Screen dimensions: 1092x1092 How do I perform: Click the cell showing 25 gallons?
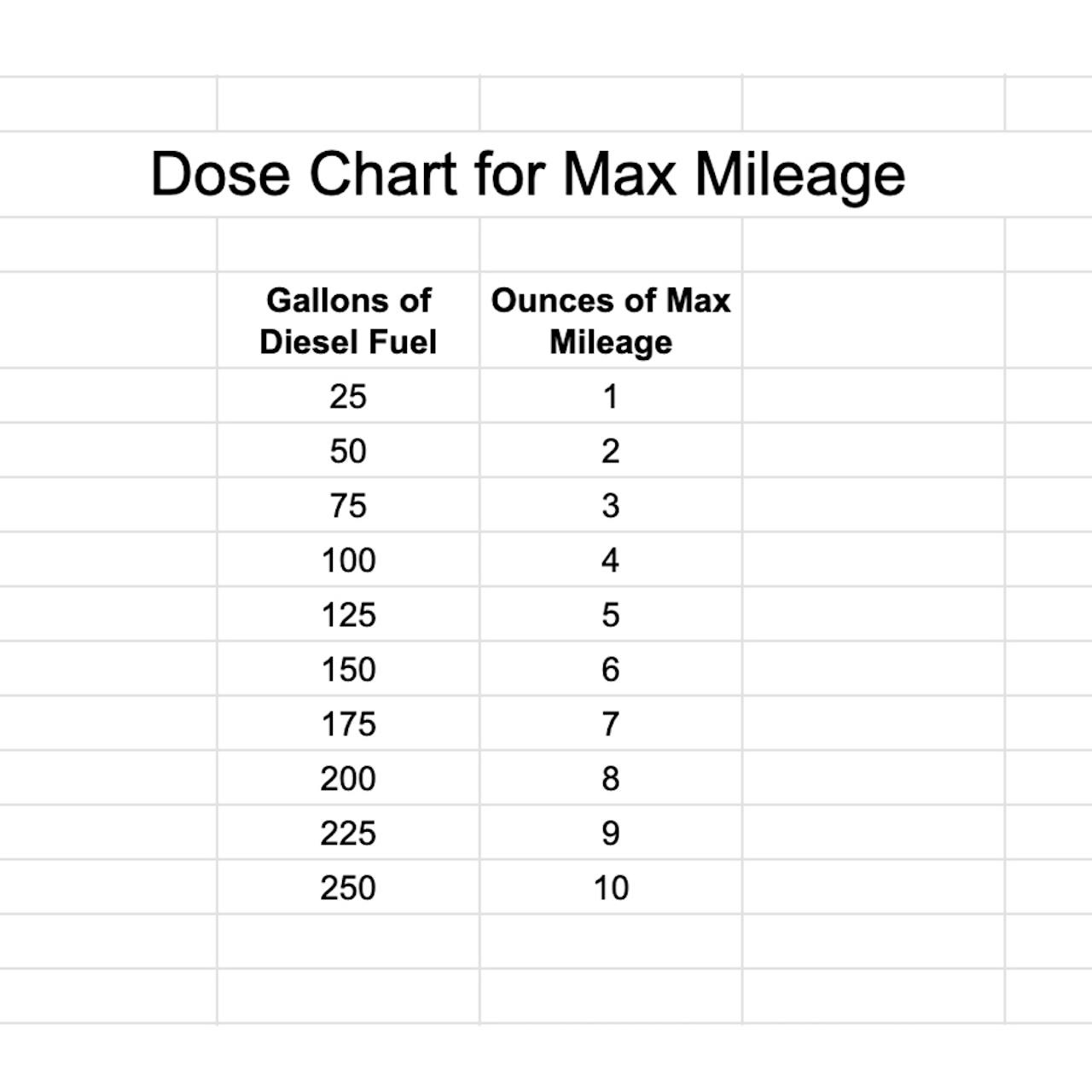pyautogui.click(x=348, y=397)
